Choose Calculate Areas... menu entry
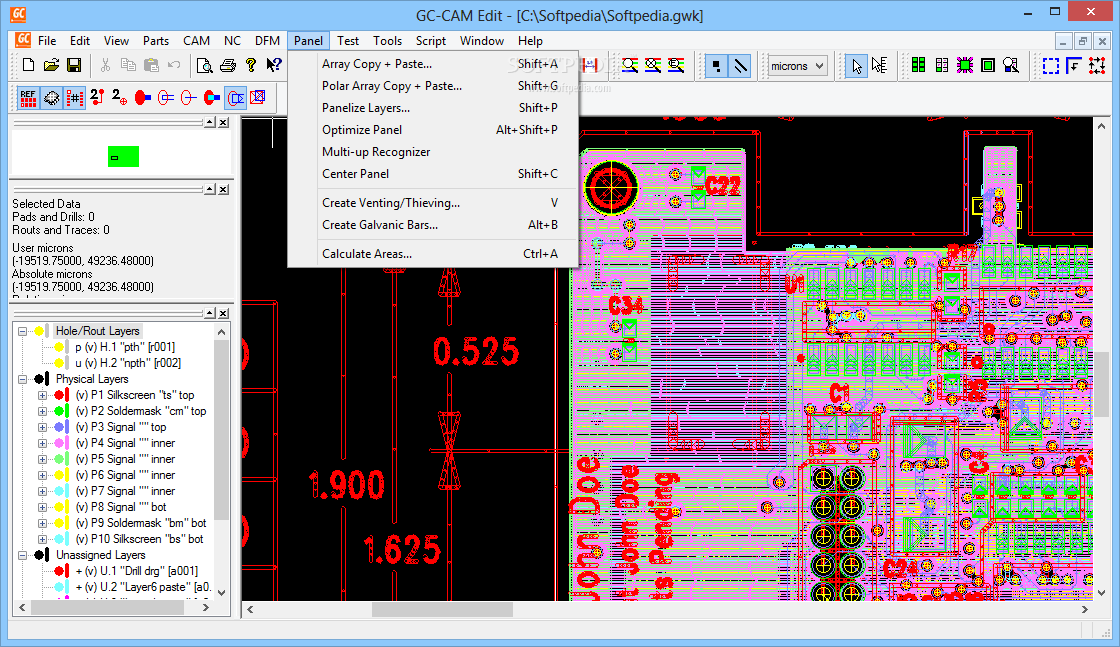Image resolution: width=1120 pixels, height=647 pixels. coord(433,254)
